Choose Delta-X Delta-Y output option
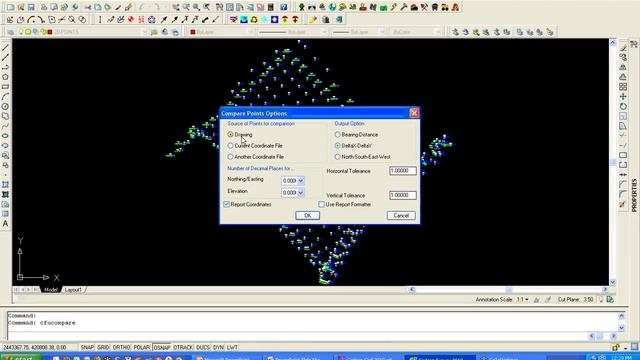 [x=338, y=145]
